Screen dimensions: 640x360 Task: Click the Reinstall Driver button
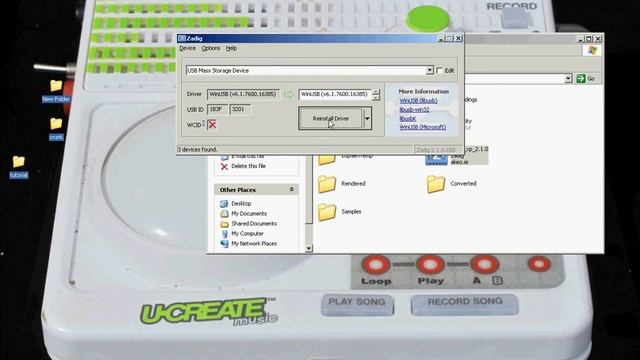coord(331,119)
